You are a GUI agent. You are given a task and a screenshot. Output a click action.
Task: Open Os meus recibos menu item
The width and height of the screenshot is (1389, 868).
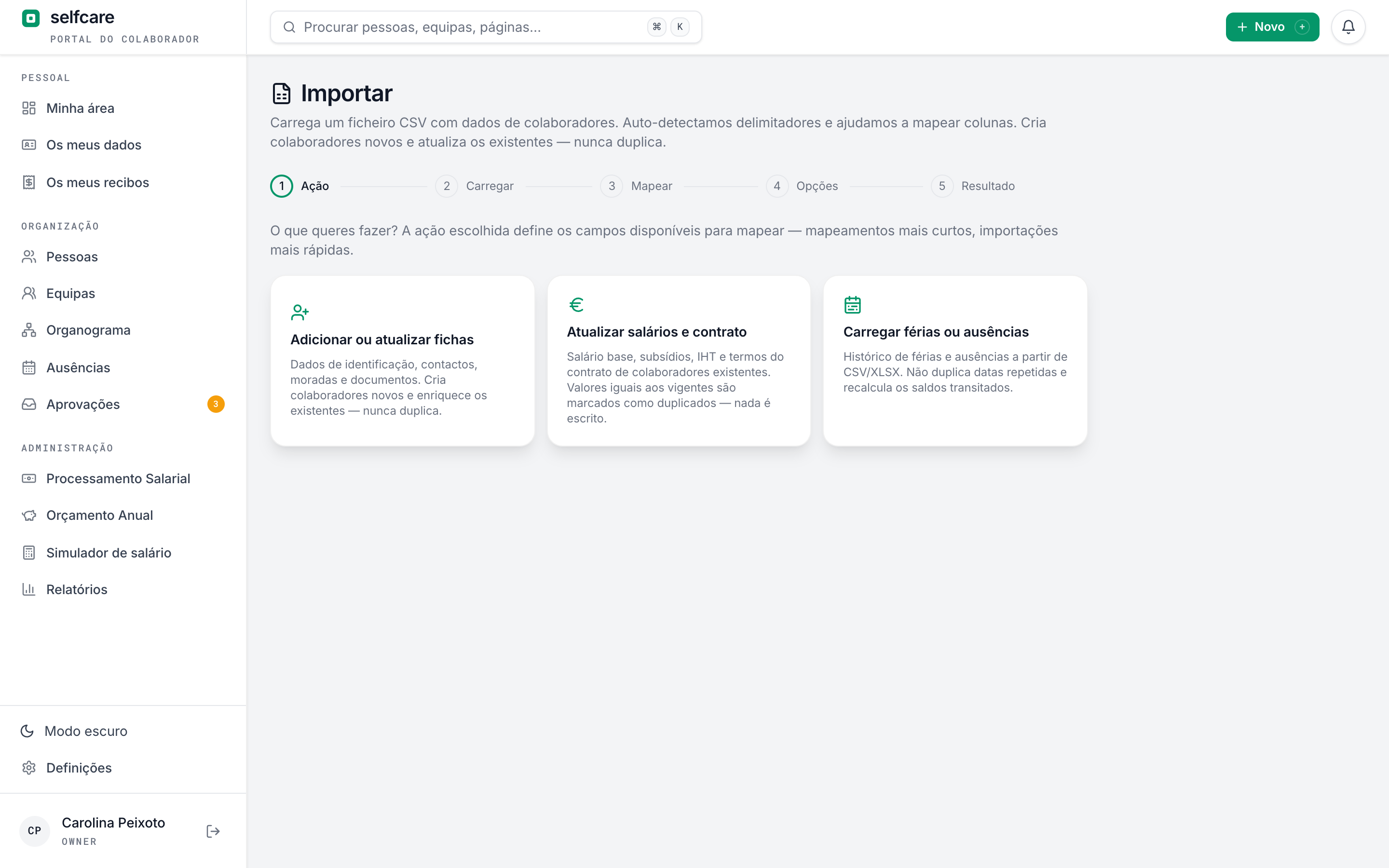pyautogui.click(x=123, y=182)
